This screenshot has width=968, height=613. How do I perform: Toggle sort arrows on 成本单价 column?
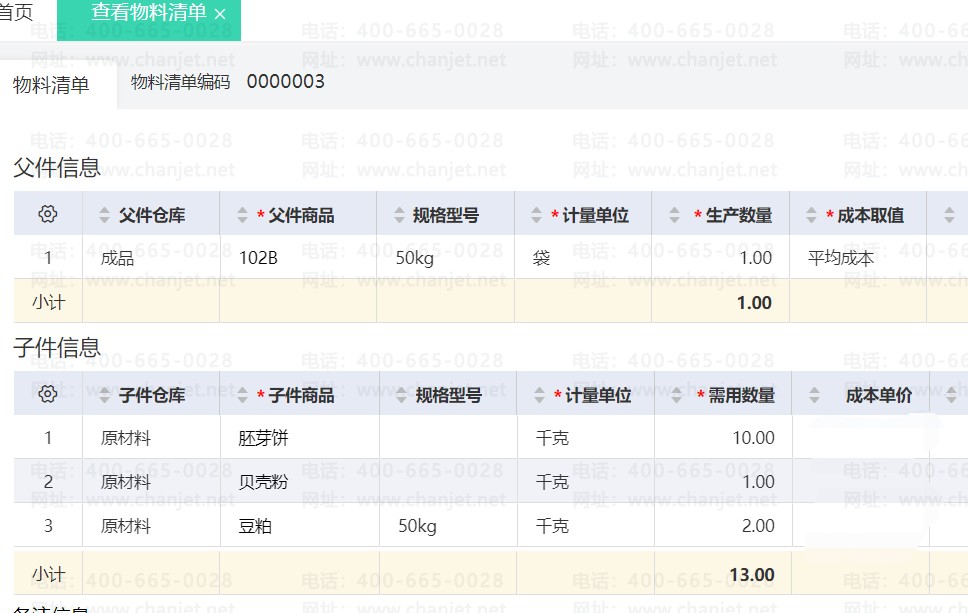coord(813,395)
